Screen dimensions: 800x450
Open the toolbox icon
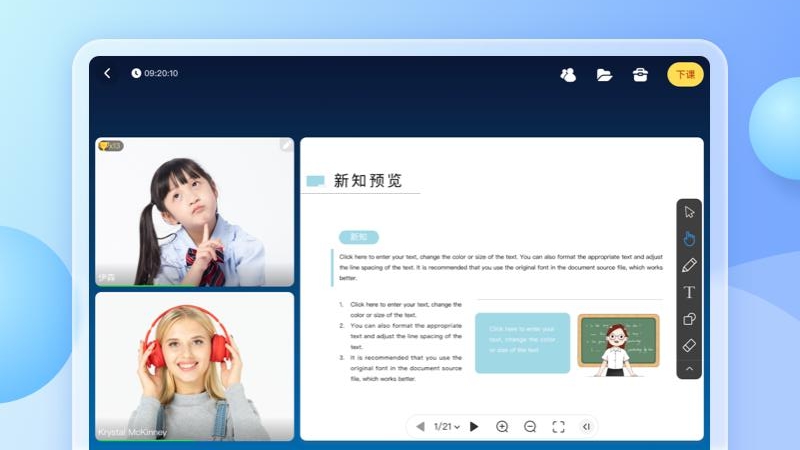pos(640,74)
